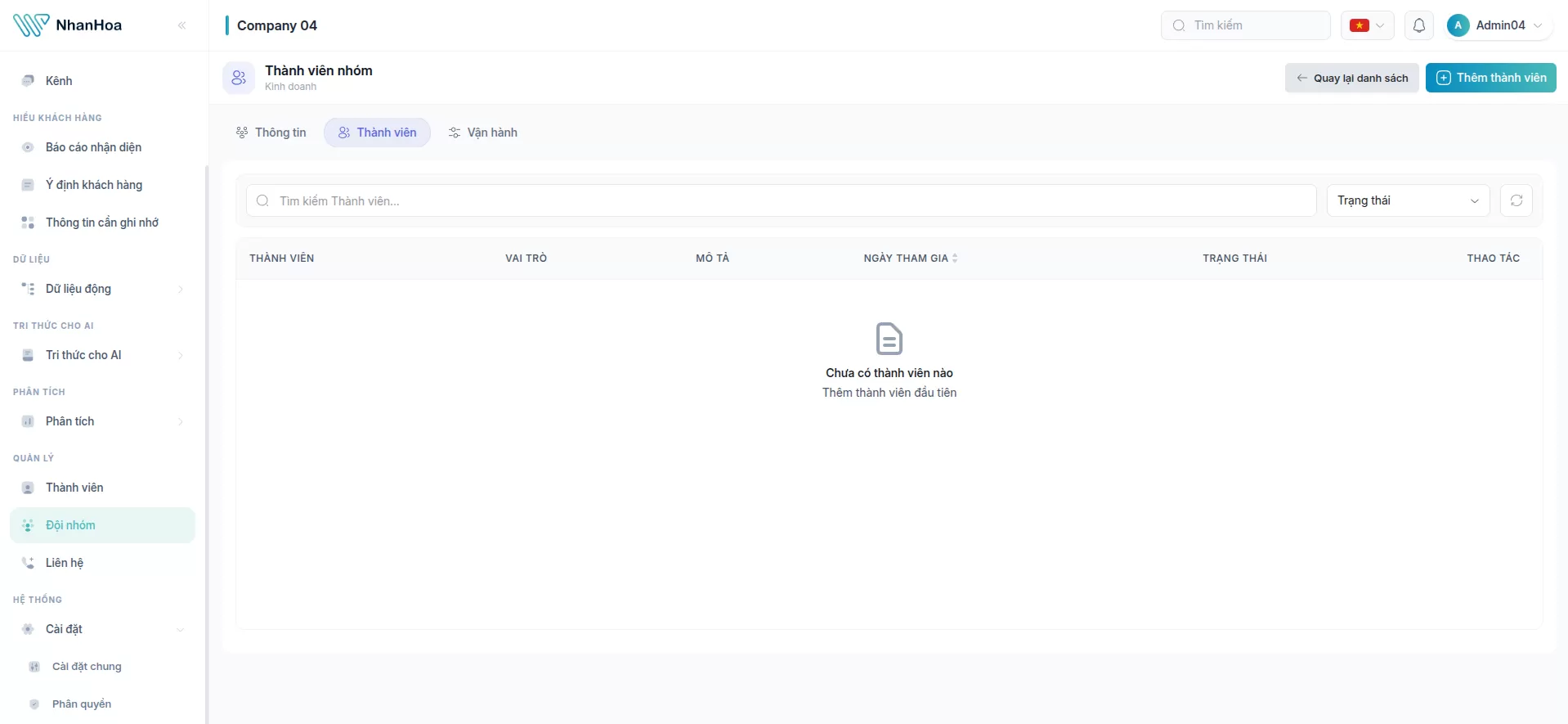Screen dimensions: 1568x724
Task: Click the Thêm thành viên đầu tiên text
Action: (889, 393)
